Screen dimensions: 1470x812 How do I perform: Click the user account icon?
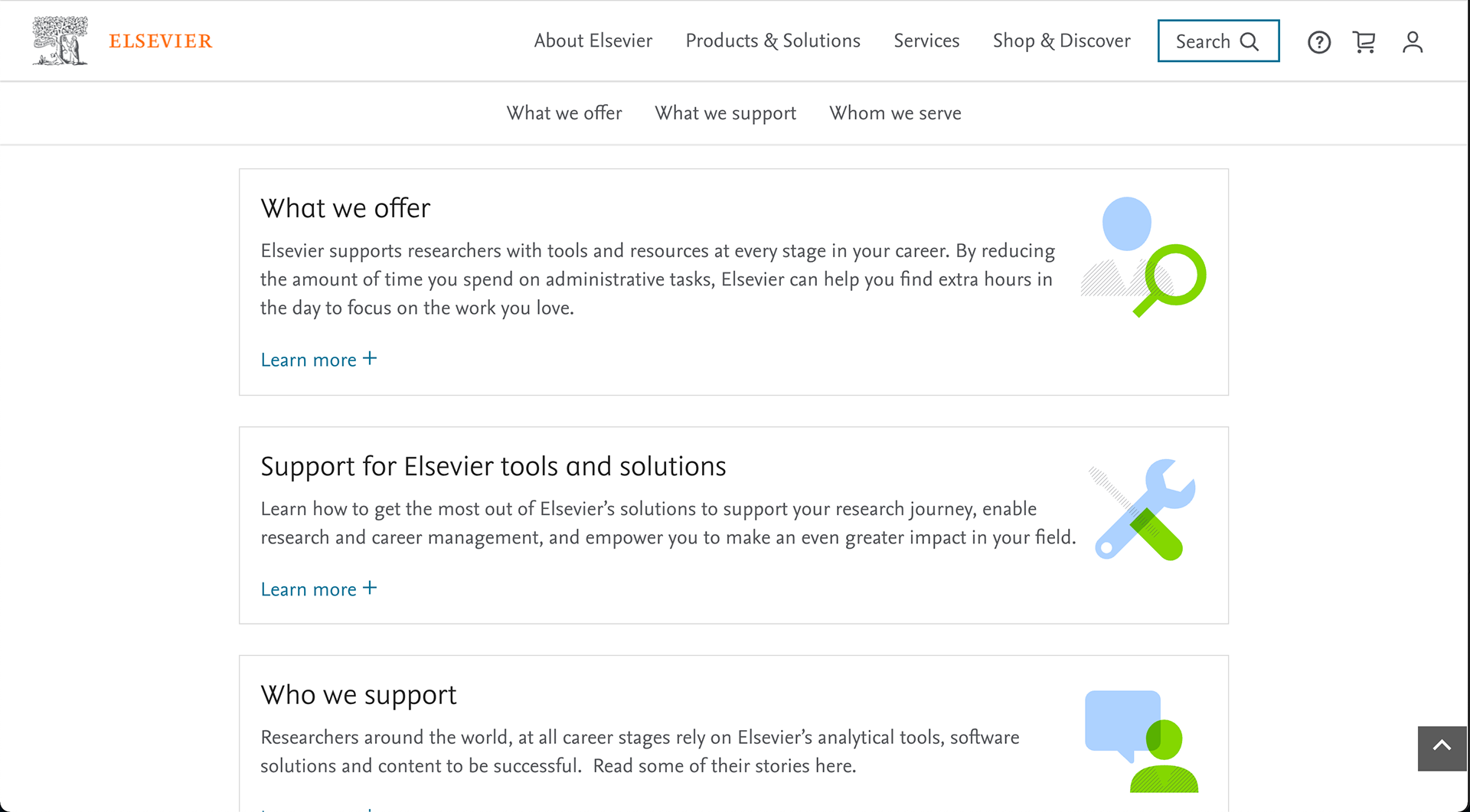[x=1413, y=42]
